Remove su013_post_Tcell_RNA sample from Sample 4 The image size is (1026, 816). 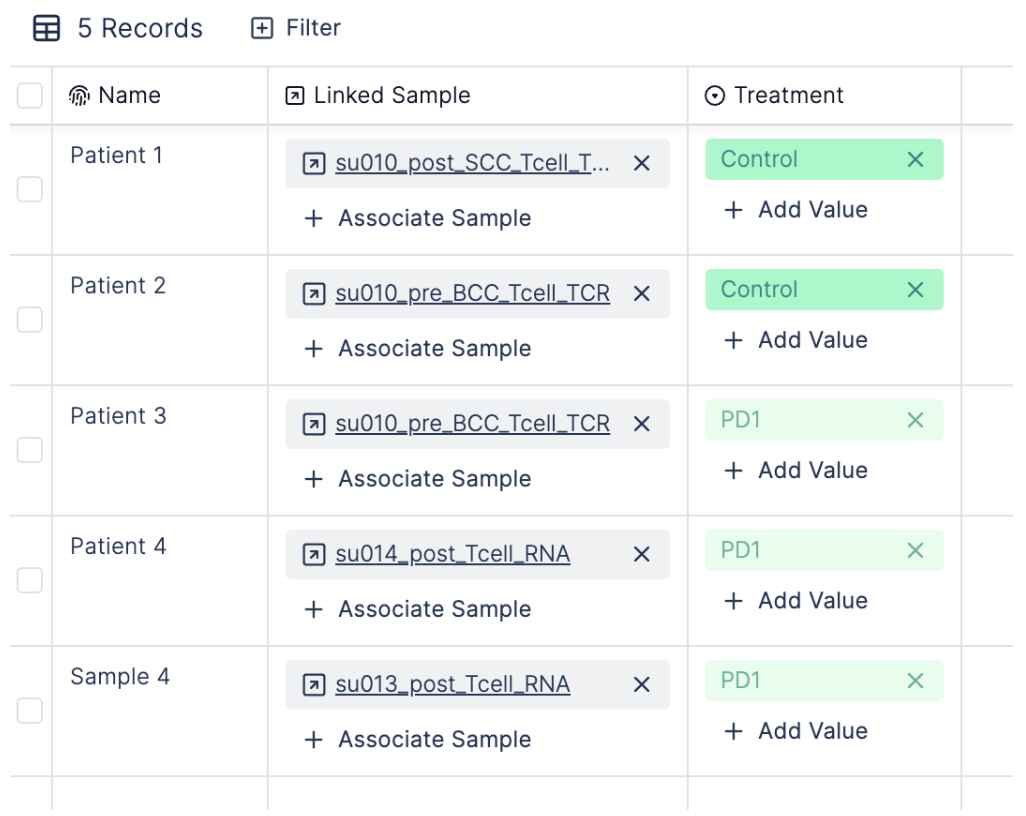click(x=642, y=684)
